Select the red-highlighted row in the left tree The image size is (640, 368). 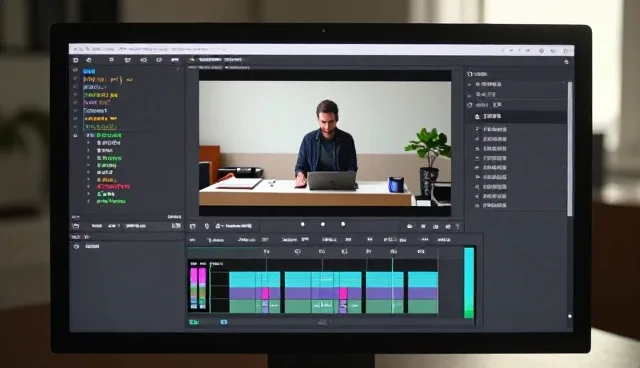coord(113,187)
